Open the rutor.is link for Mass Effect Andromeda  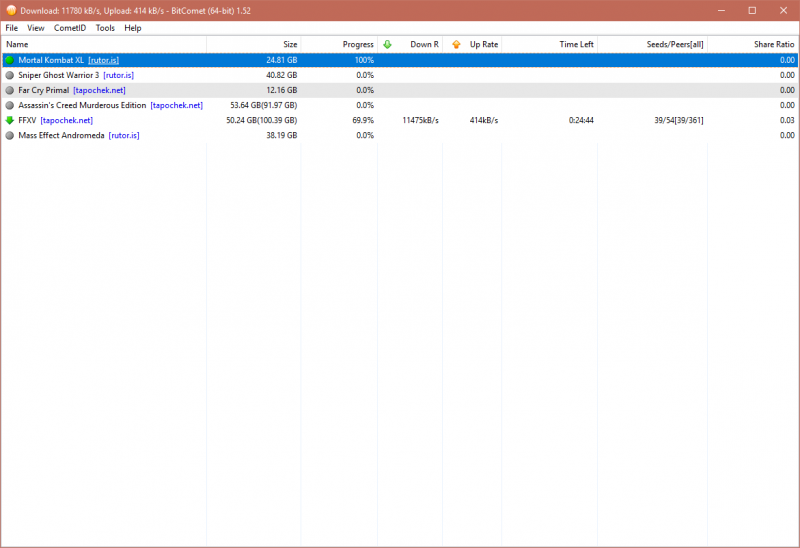[x=124, y=135]
